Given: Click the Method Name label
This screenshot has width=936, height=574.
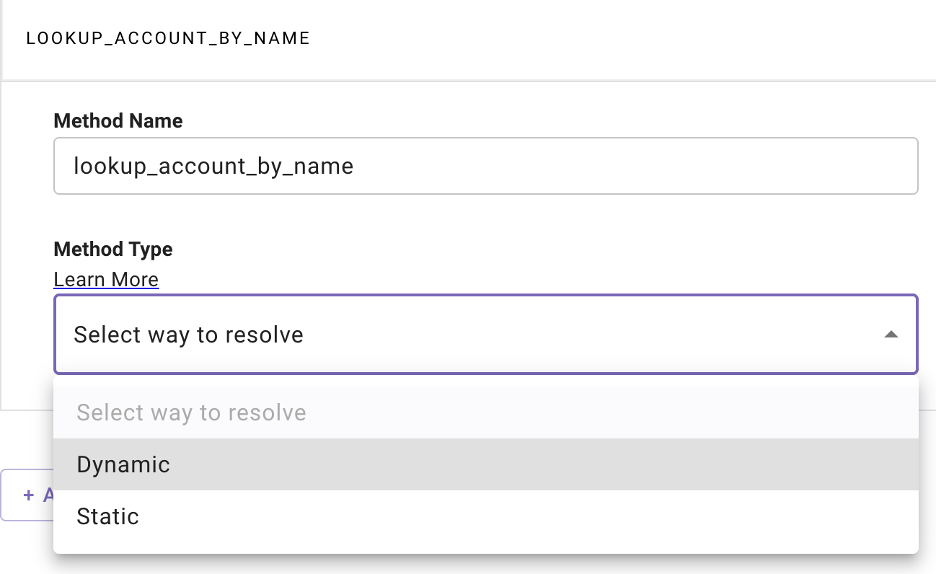Looking at the screenshot, I should pos(118,121).
